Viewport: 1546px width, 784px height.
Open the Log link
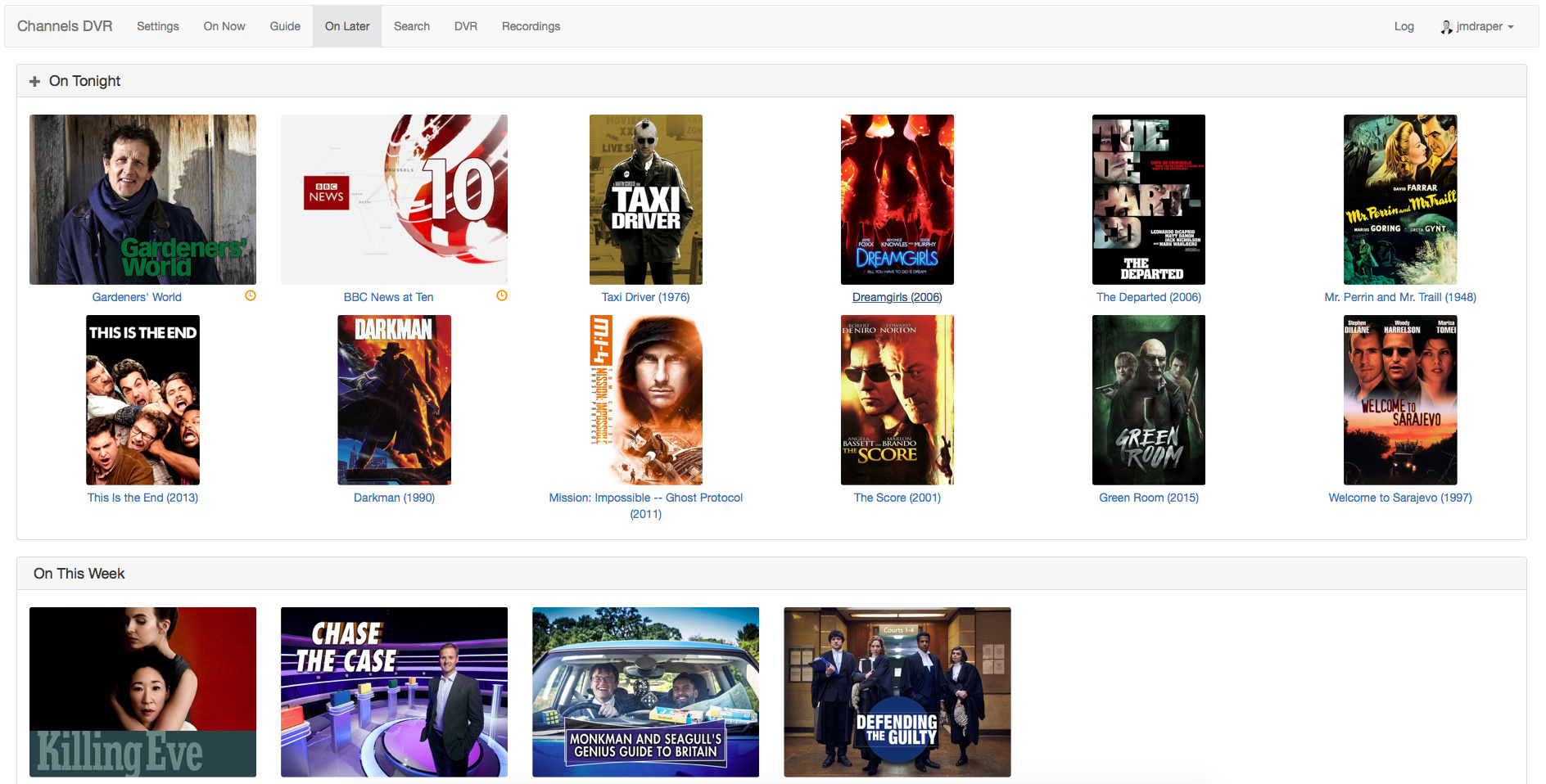pos(1404,26)
